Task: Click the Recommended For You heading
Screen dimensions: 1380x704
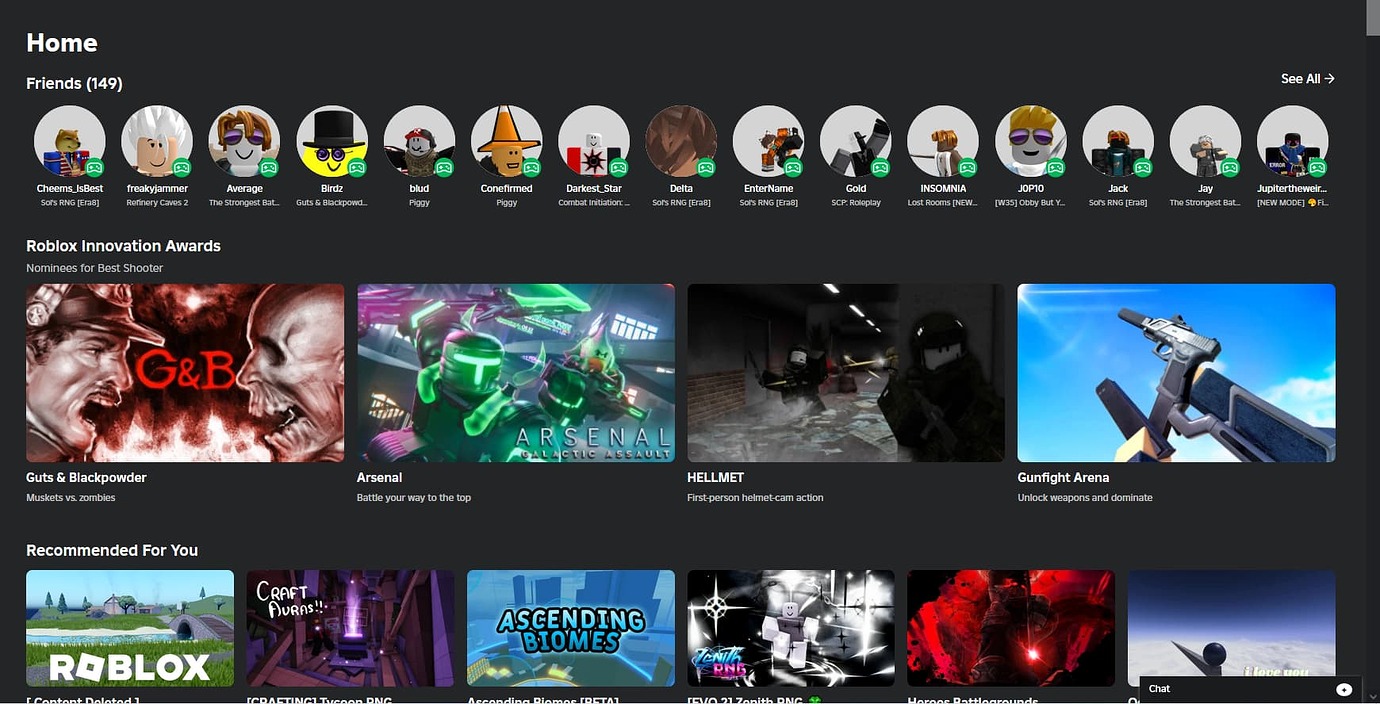Action: click(x=112, y=551)
